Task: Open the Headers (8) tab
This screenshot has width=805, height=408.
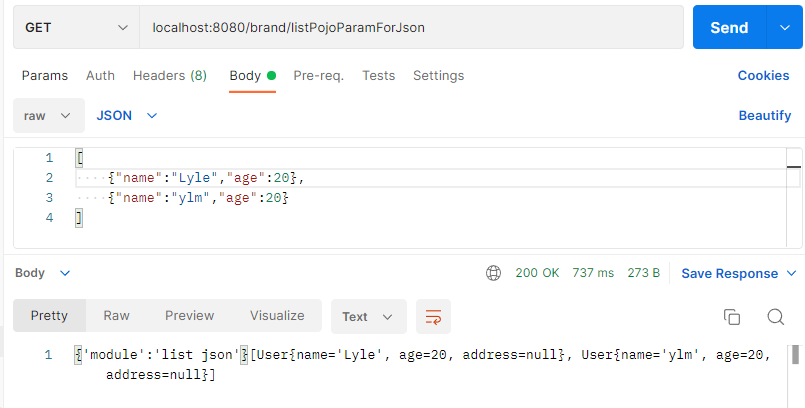Action: point(170,75)
